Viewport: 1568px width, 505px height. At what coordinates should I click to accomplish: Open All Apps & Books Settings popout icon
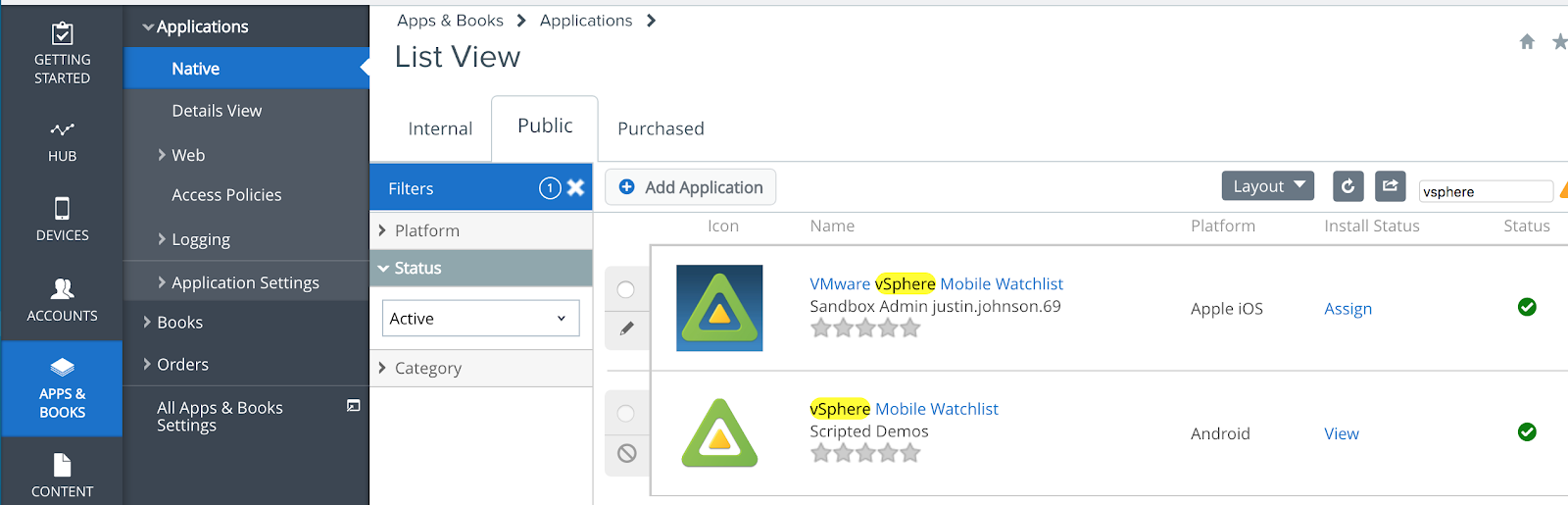[354, 406]
